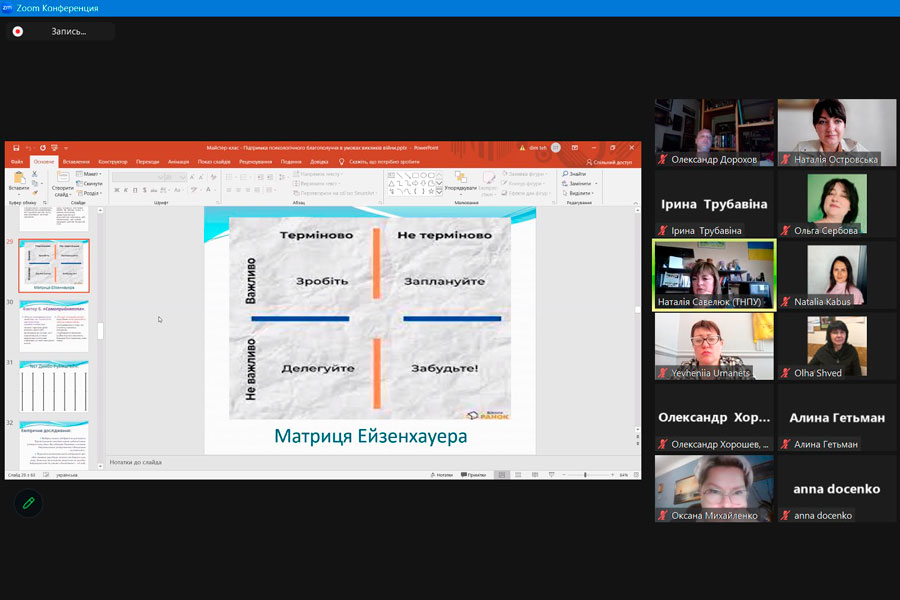900x600 pixels.
Task: Click the Save icon in PowerPoint title bar
Action: click(15, 148)
